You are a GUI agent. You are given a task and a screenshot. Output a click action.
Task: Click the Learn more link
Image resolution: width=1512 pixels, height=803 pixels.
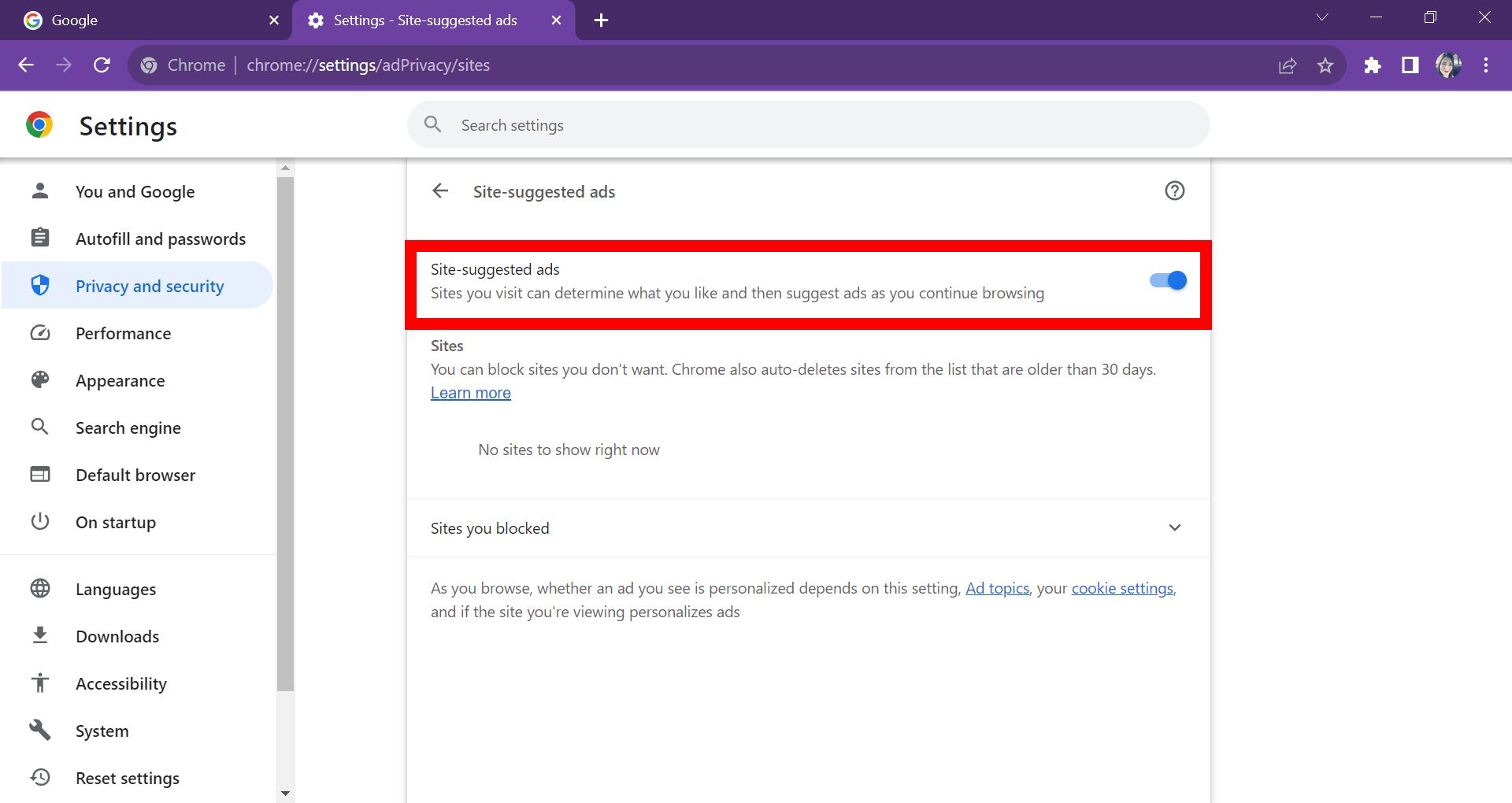pyautogui.click(x=471, y=393)
